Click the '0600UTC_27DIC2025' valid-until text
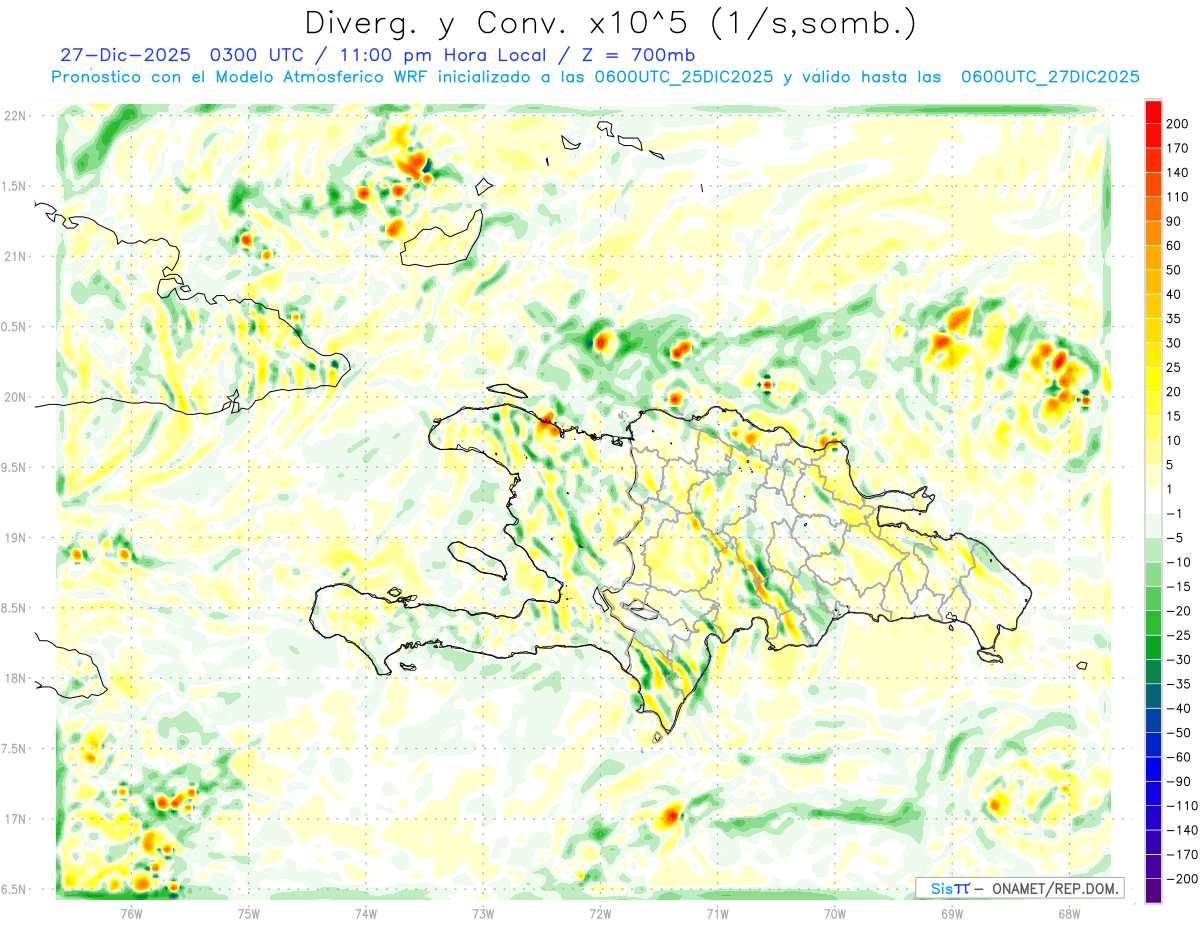 pyautogui.click(x=1050, y=77)
